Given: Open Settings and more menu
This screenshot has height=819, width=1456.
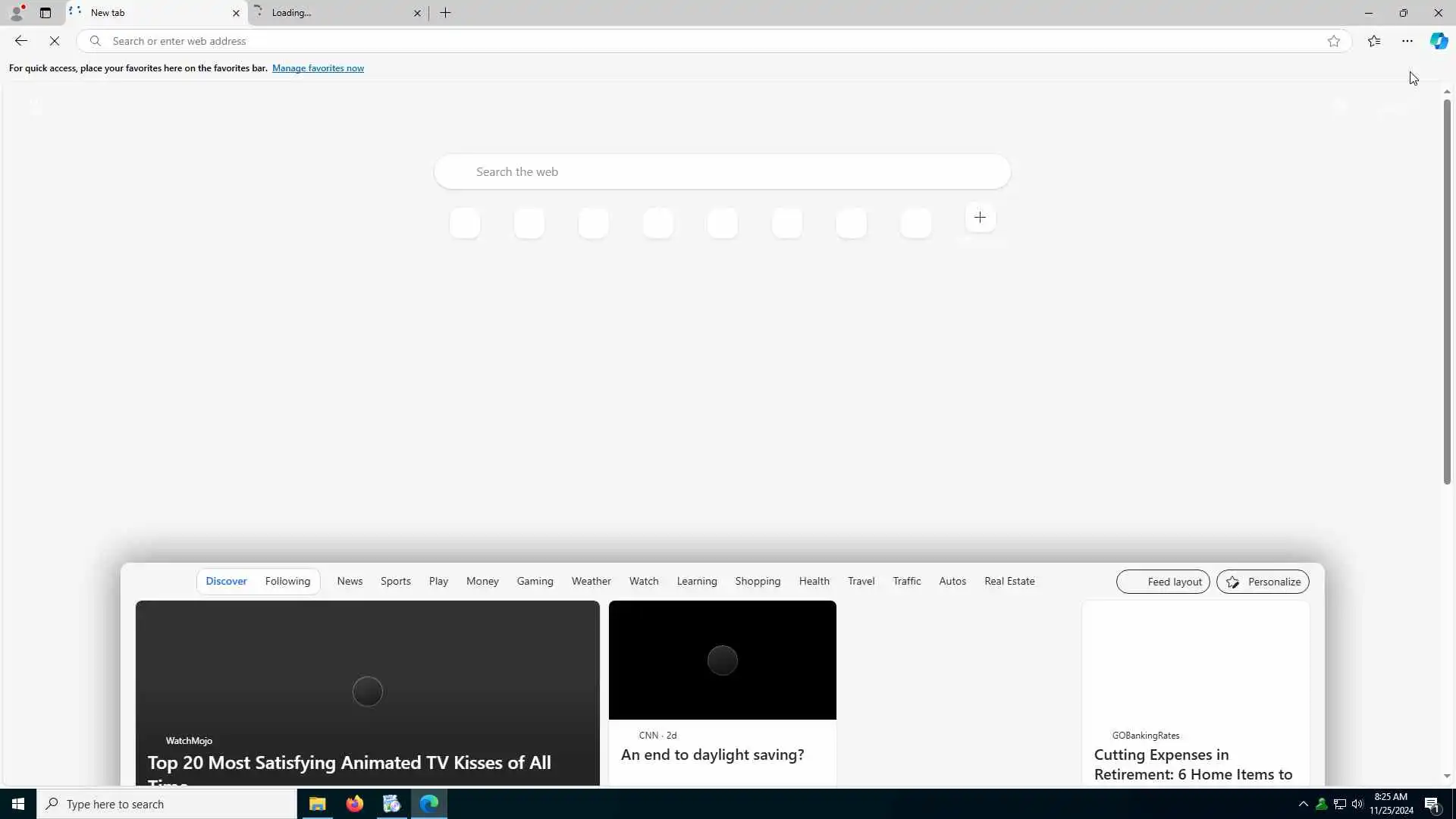Looking at the screenshot, I should pyautogui.click(x=1407, y=41).
